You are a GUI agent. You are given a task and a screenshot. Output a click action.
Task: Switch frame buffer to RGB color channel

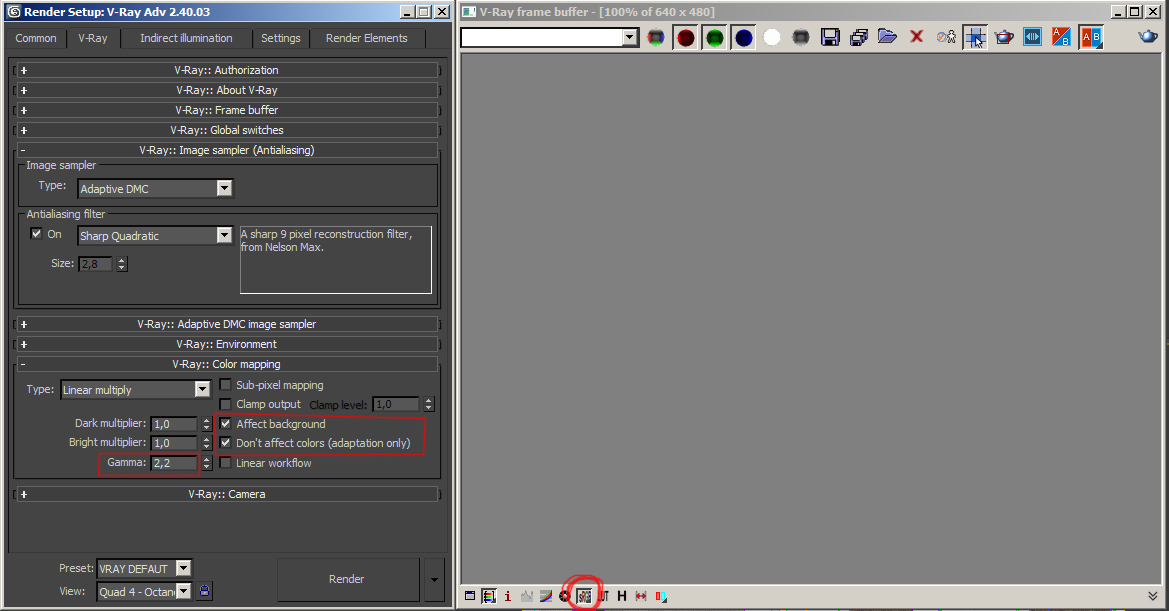click(655, 37)
